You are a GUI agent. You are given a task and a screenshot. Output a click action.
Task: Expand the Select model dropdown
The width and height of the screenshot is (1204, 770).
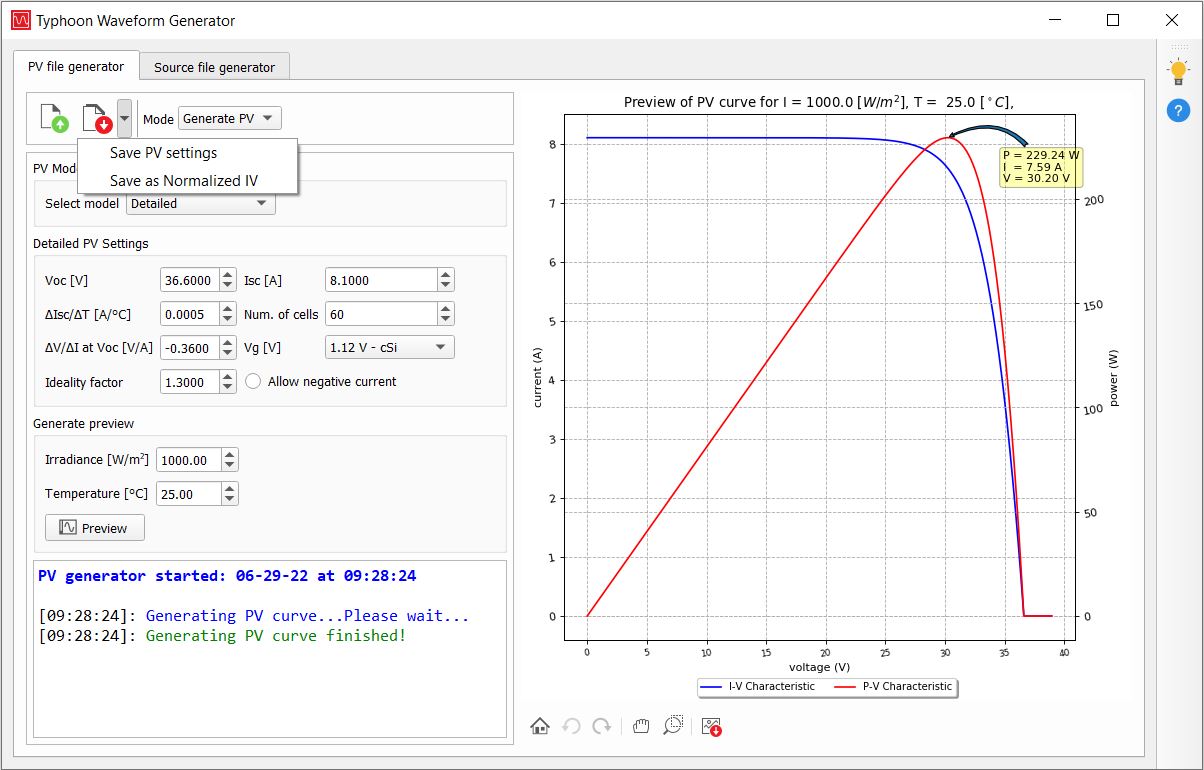200,203
